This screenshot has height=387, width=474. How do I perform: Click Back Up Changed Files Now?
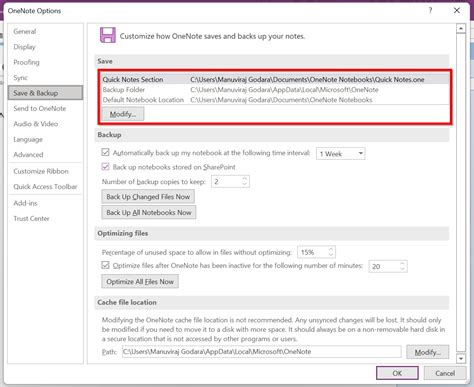[148, 197]
